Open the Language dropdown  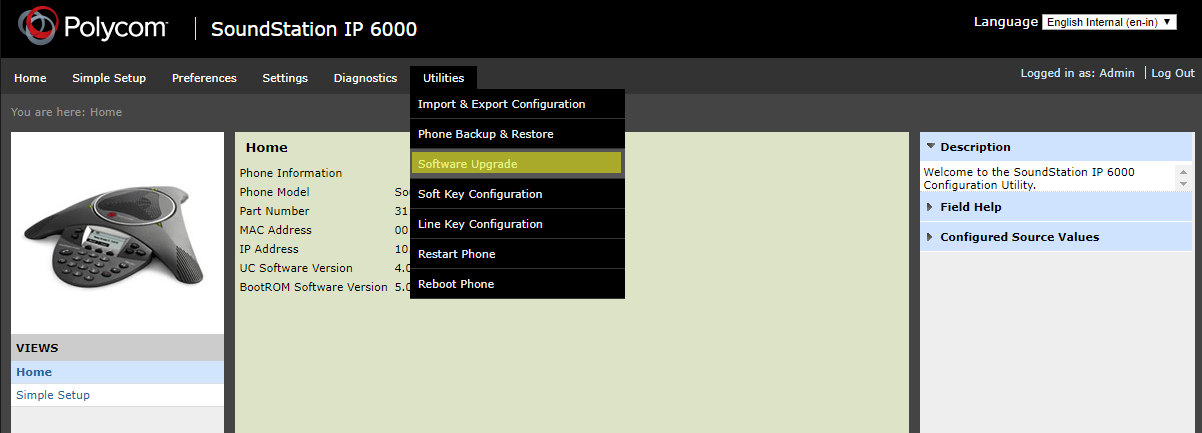[1108, 22]
